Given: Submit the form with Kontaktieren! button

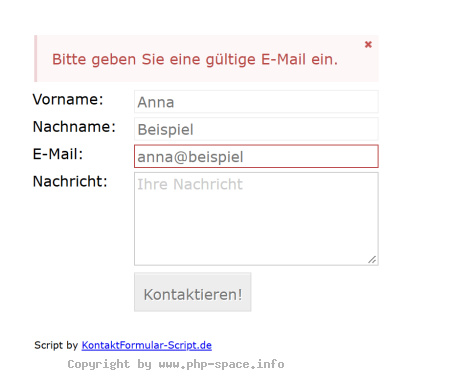Looking at the screenshot, I should [x=193, y=292].
